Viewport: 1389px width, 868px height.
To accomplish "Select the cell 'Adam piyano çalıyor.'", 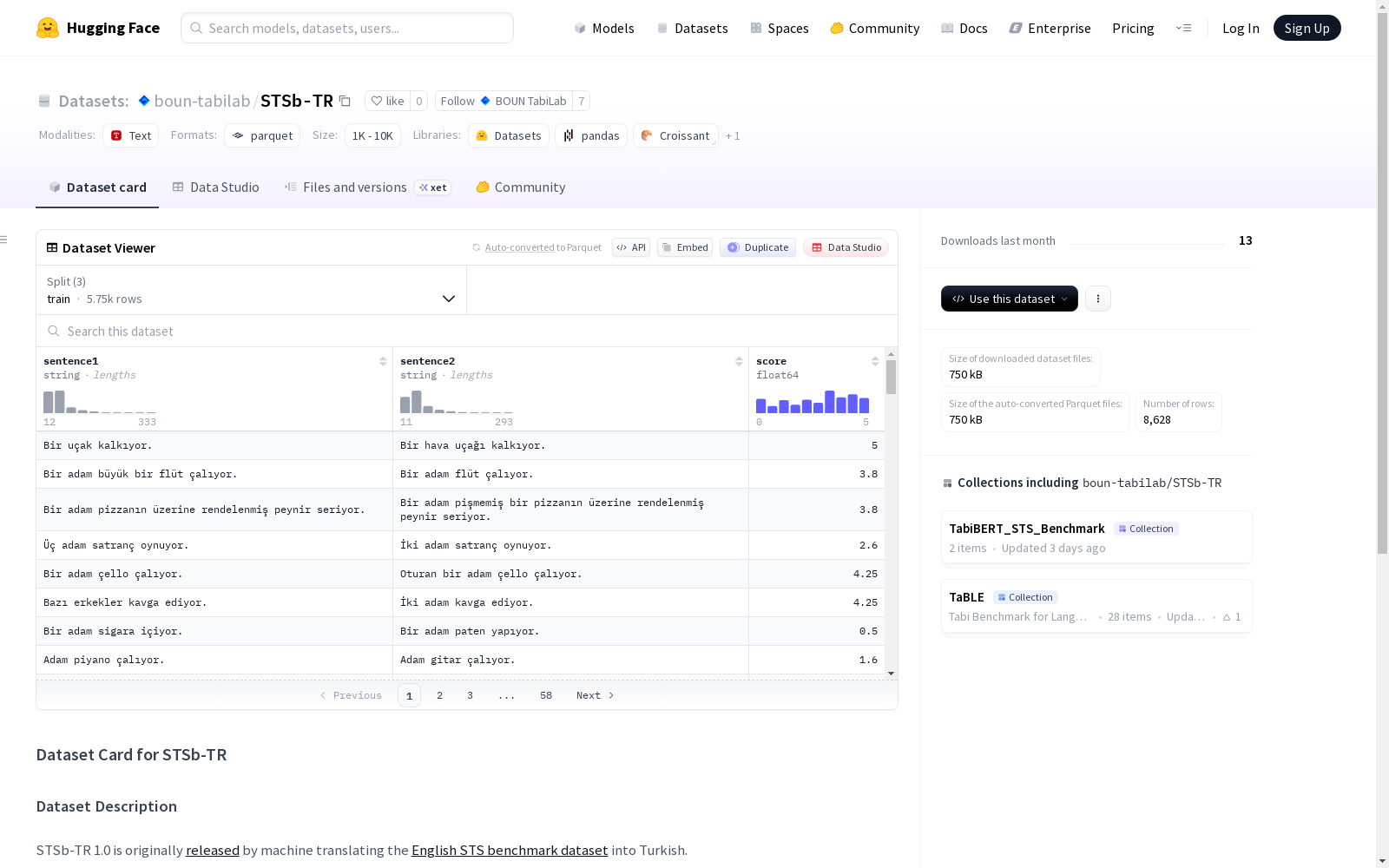I will pos(214,660).
